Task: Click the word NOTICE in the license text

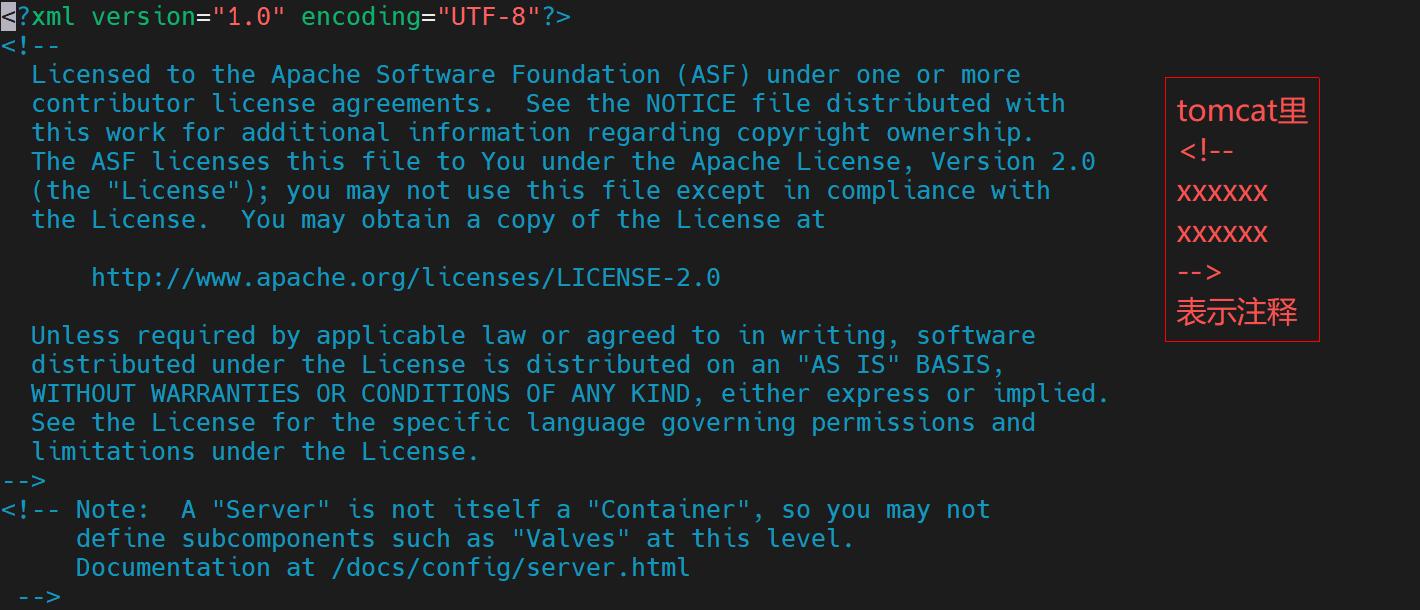Action: pos(690,103)
